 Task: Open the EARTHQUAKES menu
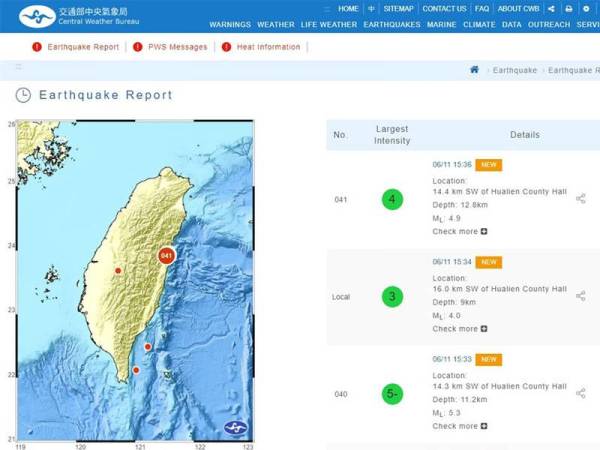(392, 24)
